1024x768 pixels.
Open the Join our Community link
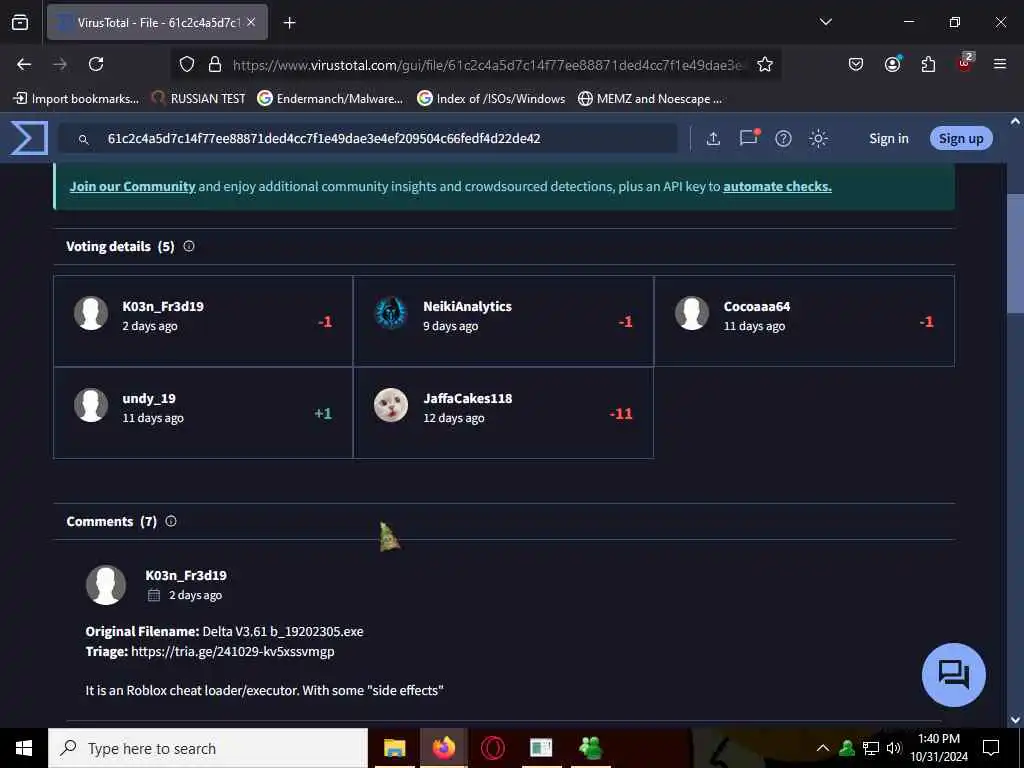[133, 186]
